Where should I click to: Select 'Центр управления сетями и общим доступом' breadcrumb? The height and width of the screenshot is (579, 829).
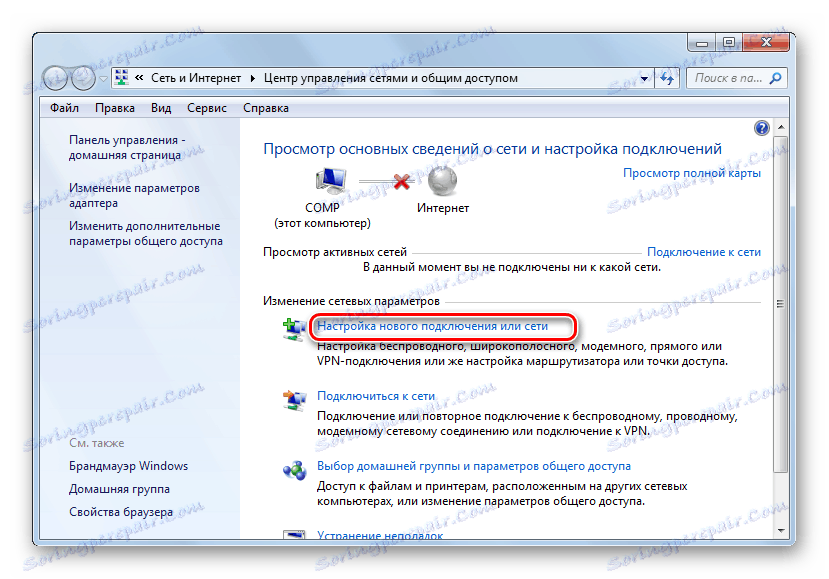pyautogui.click(x=391, y=78)
